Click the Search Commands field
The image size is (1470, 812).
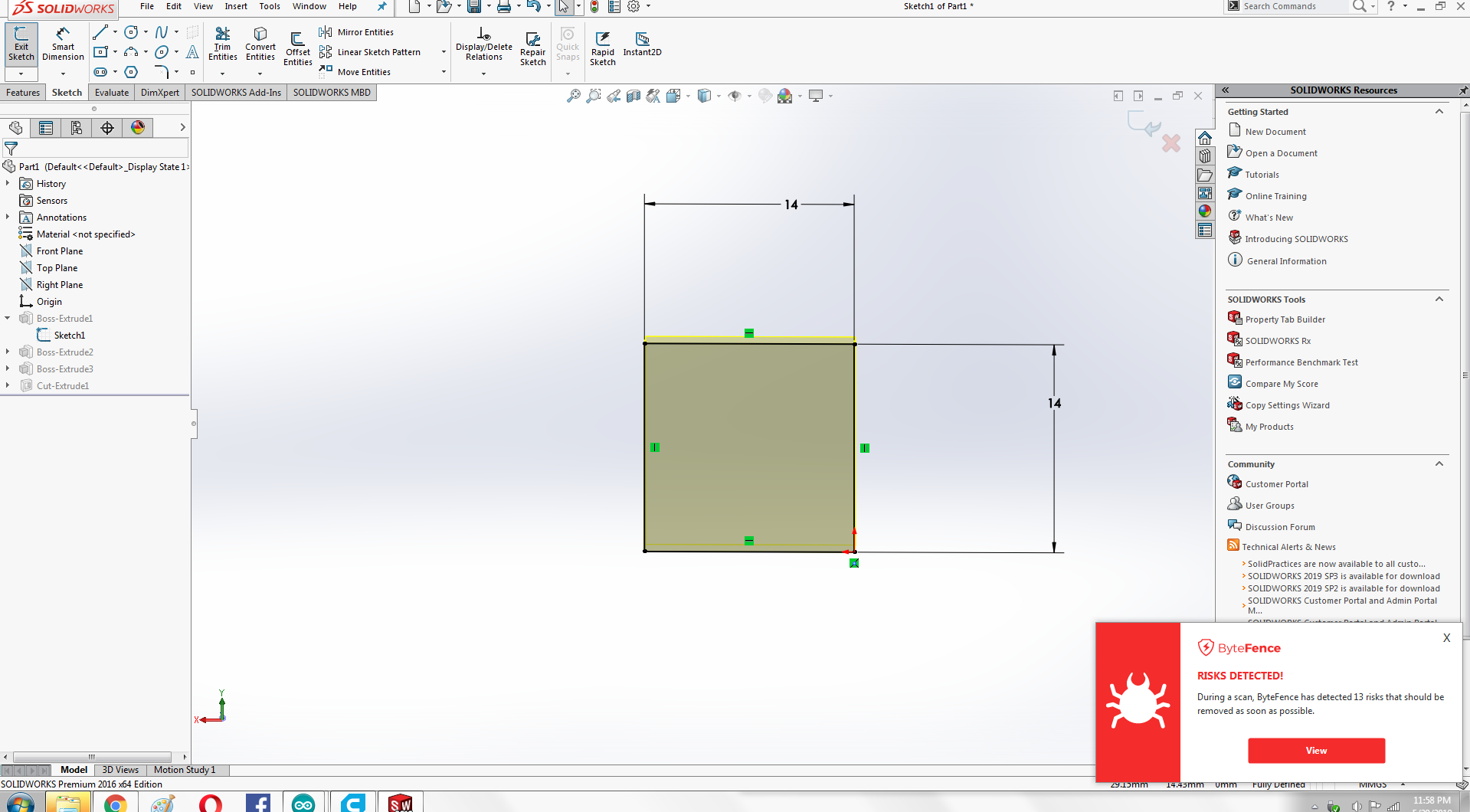[x=1293, y=6]
